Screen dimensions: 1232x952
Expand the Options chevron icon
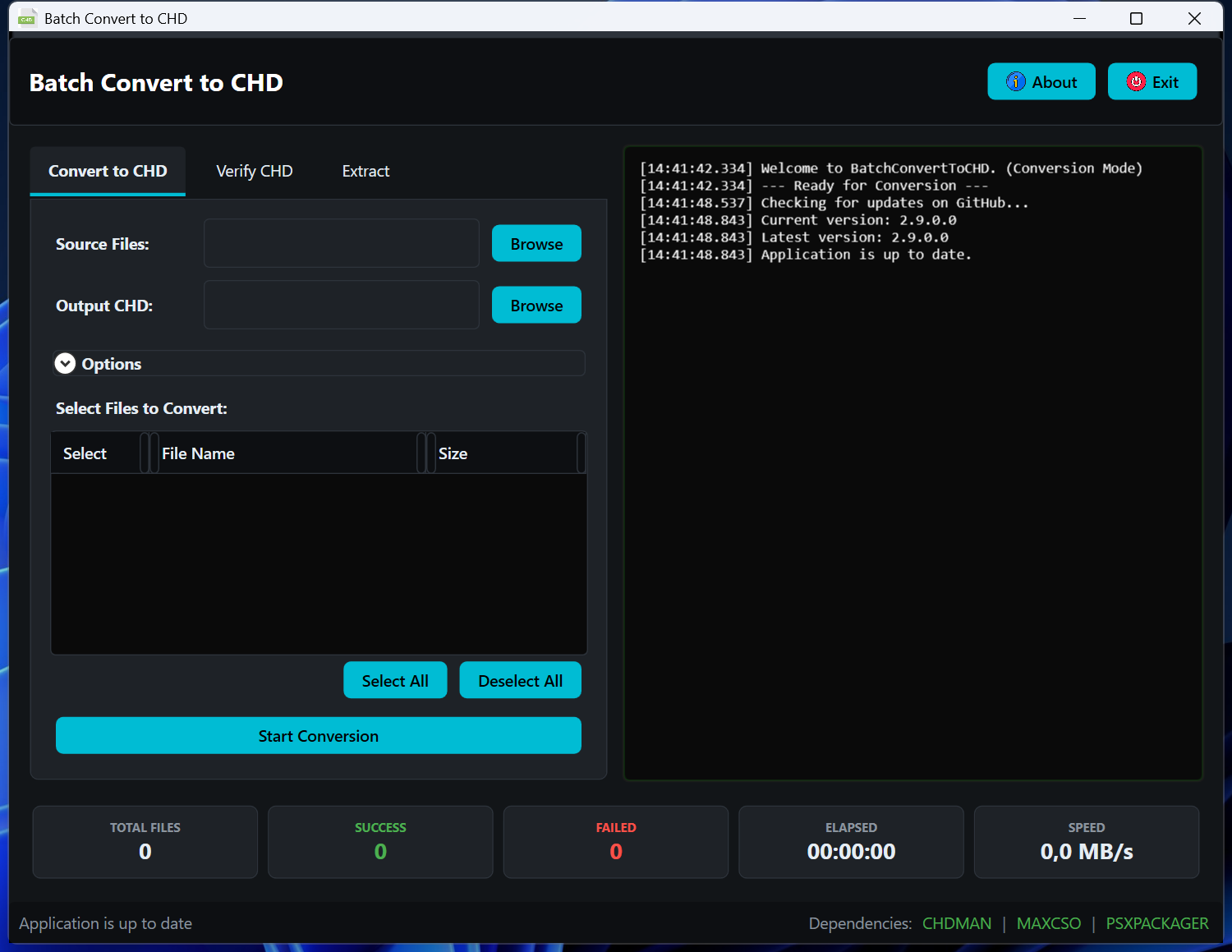(65, 363)
